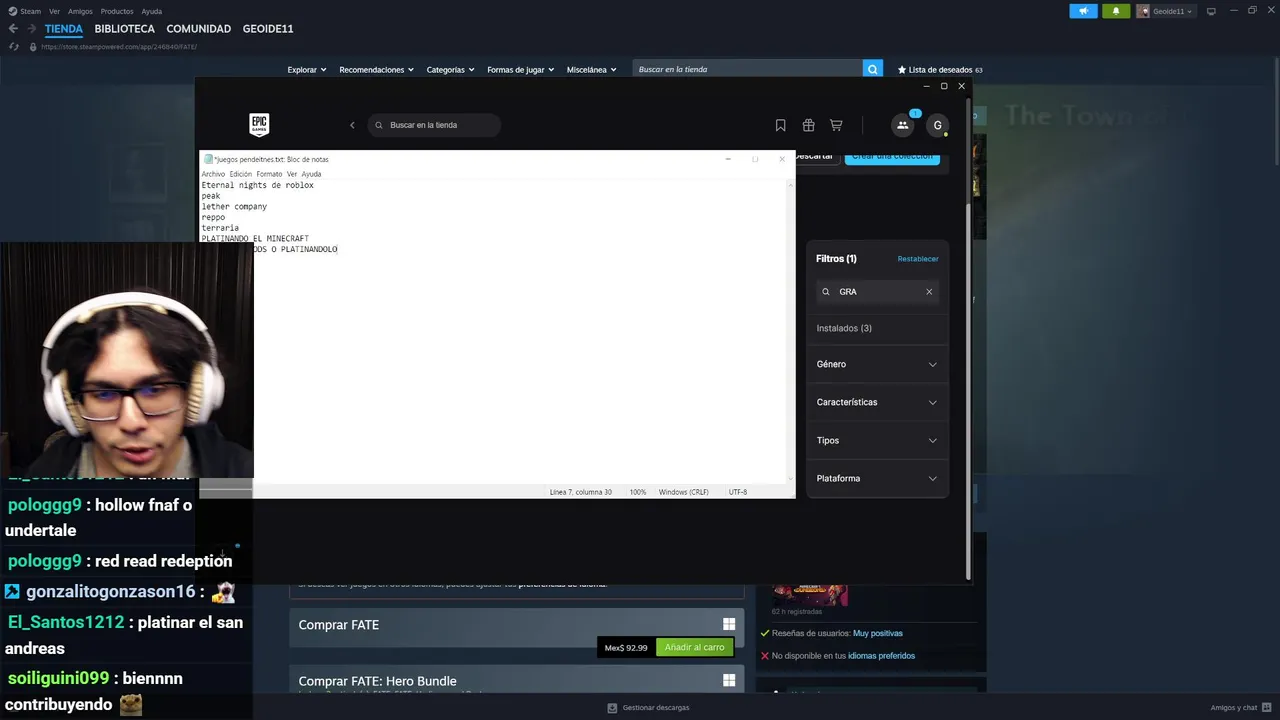Open the Epic profile avatar G
1280x720 pixels.
937,125
